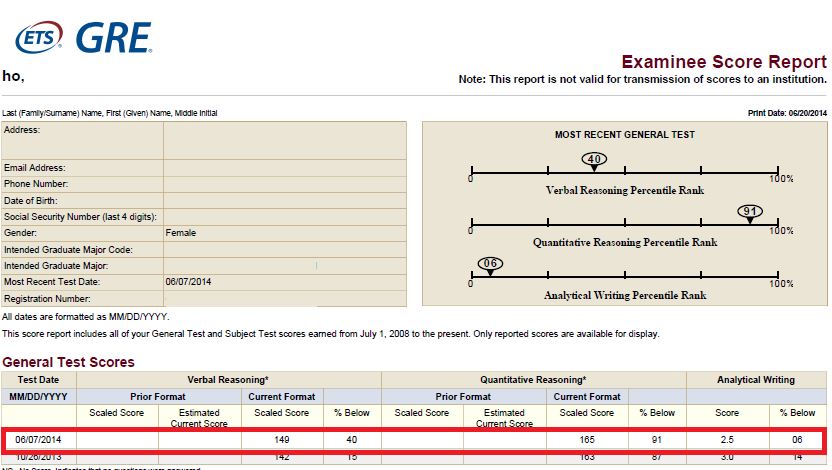This screenshot has width=832, height=470.
Task: Click the GRE logo wordmark
Action: tap(114, 38)
